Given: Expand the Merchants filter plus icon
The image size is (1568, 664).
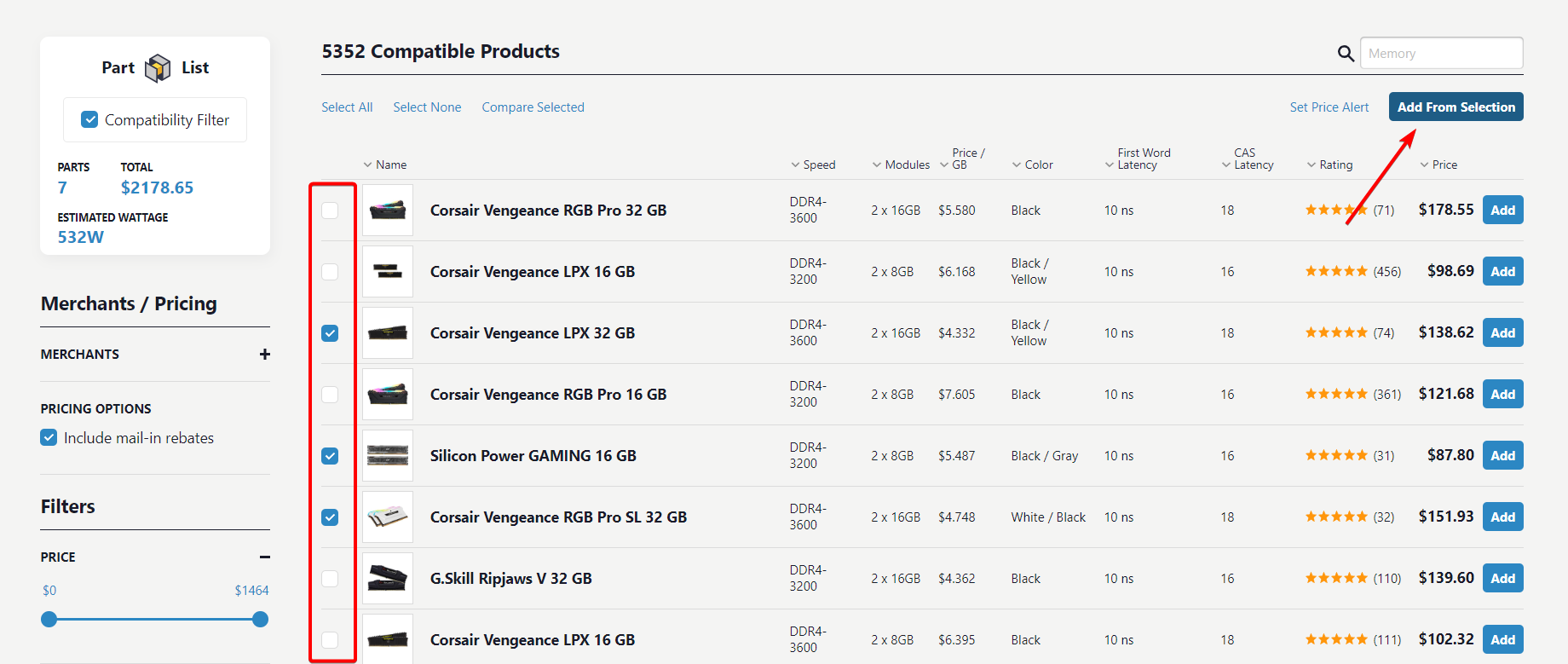Looking at the screenshot, I should (x=265, y=354).
